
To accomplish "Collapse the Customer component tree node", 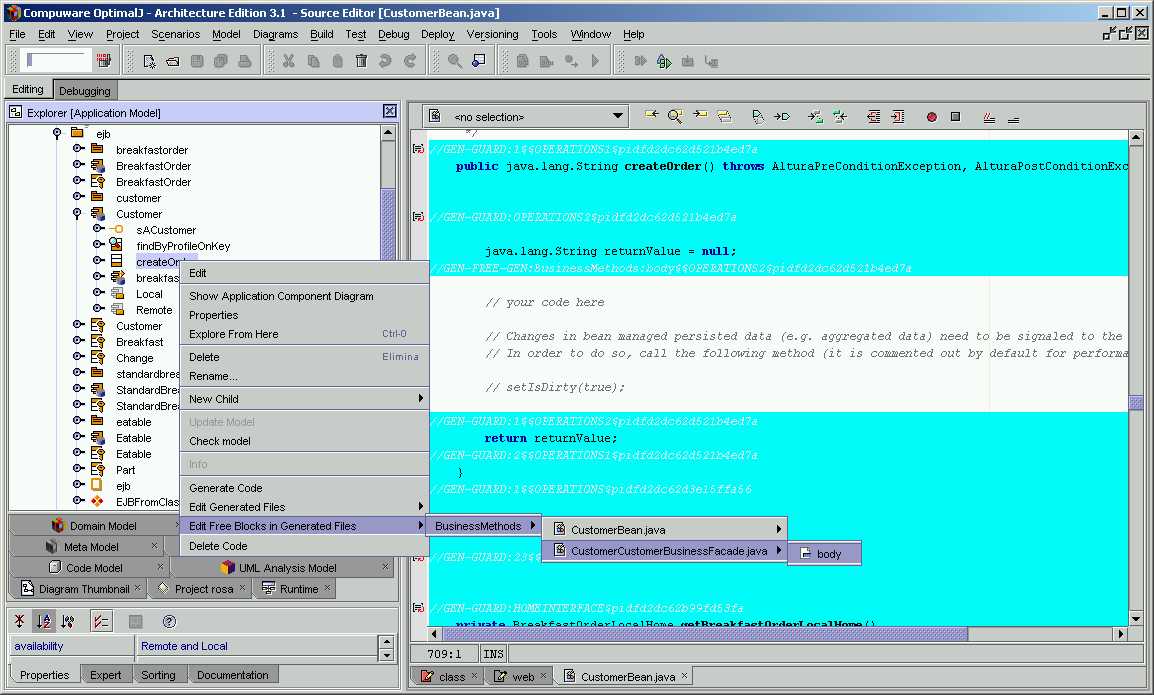I will (77, 214).
